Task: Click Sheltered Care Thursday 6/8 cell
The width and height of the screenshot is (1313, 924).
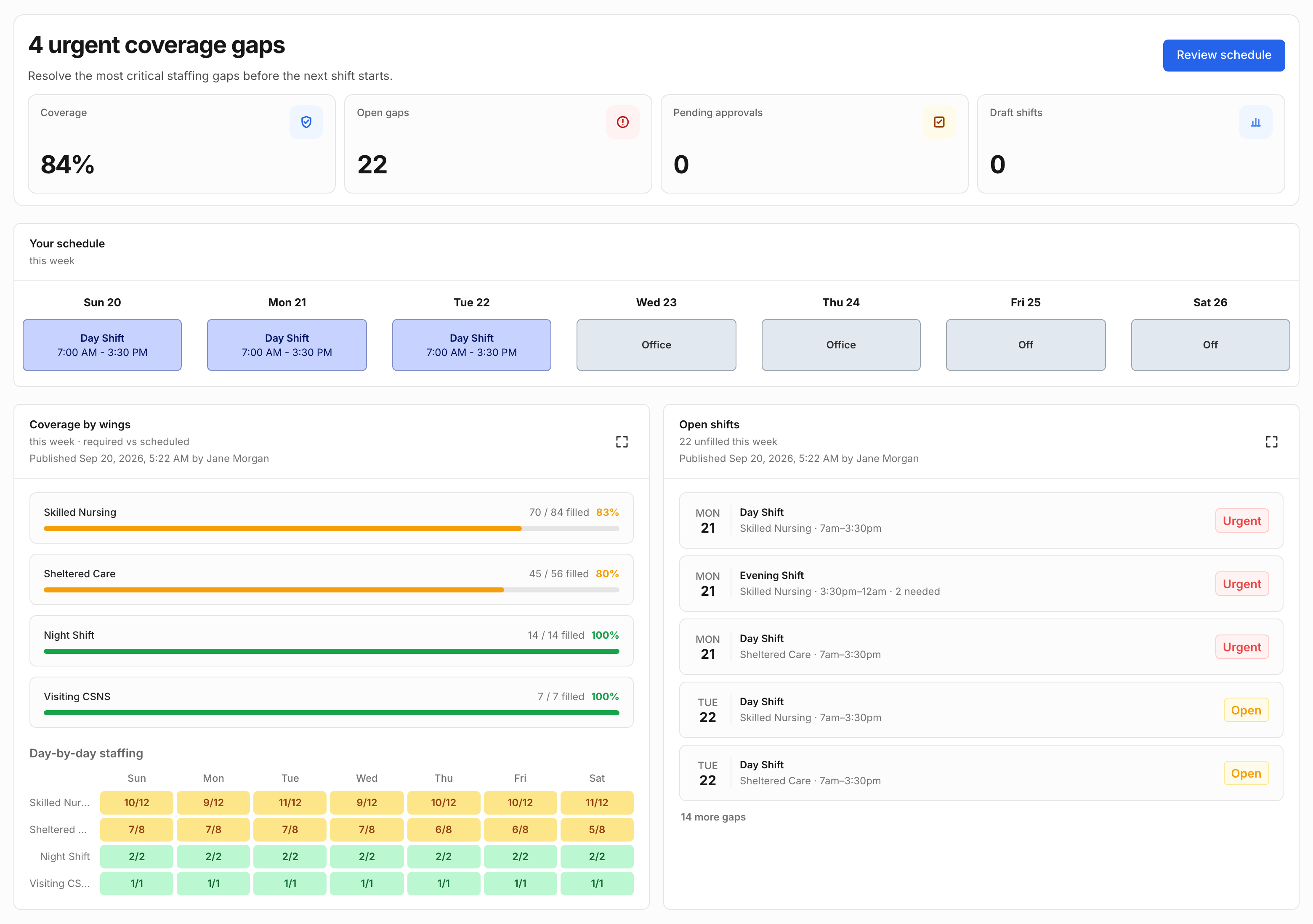Action: [x=444, y=830]
